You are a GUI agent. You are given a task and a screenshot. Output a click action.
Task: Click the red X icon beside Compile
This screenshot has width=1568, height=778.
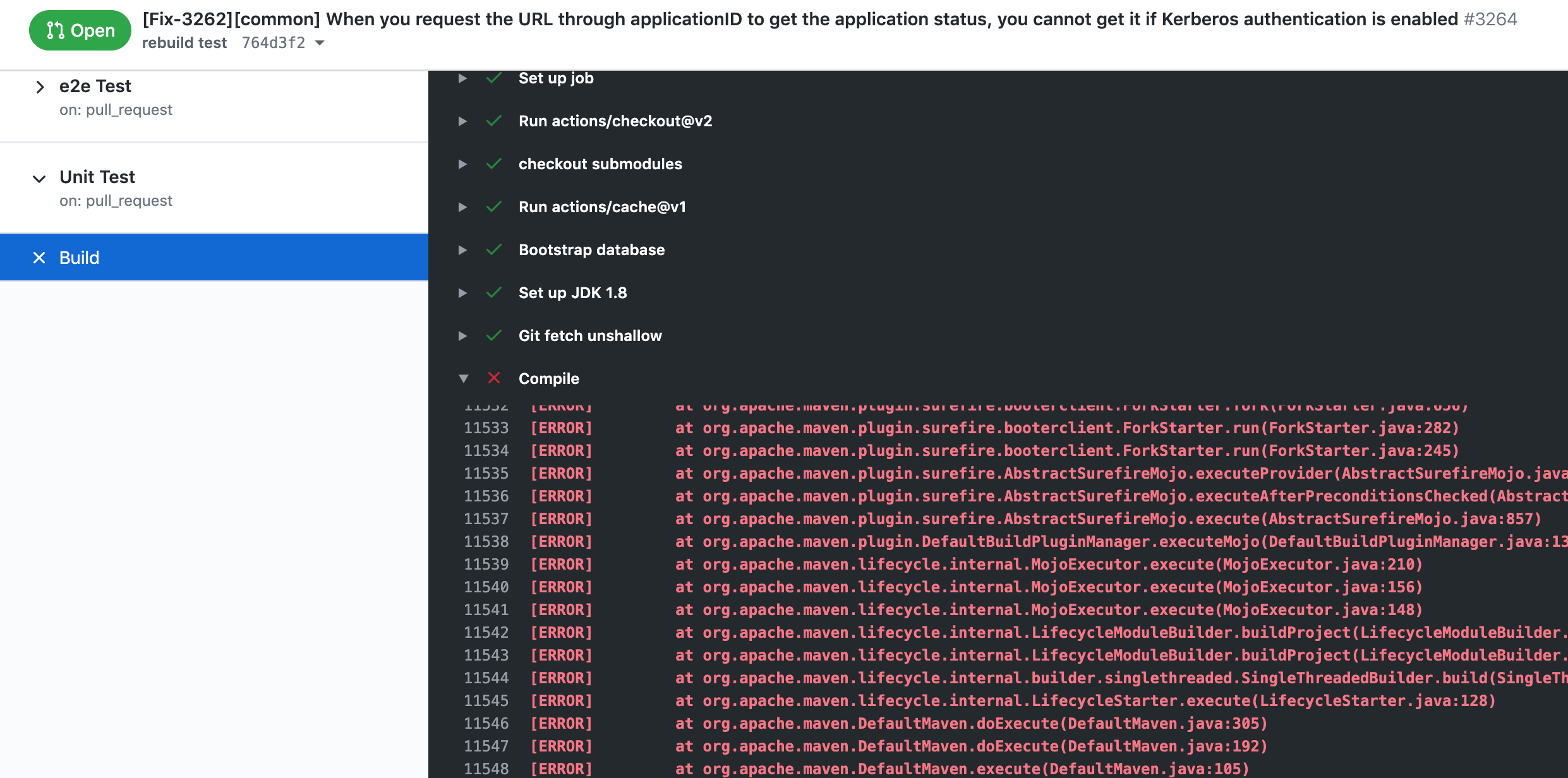point(494,378)
